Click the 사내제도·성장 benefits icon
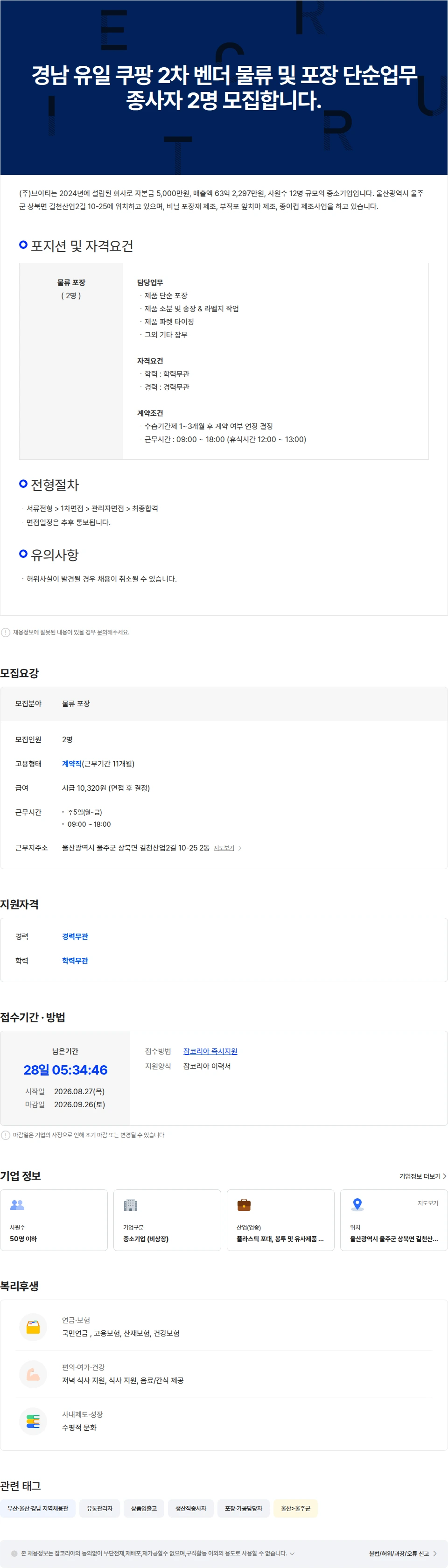Viewport: 448px width, 1568px height. pyautogui.click(x=33, y=1420)
